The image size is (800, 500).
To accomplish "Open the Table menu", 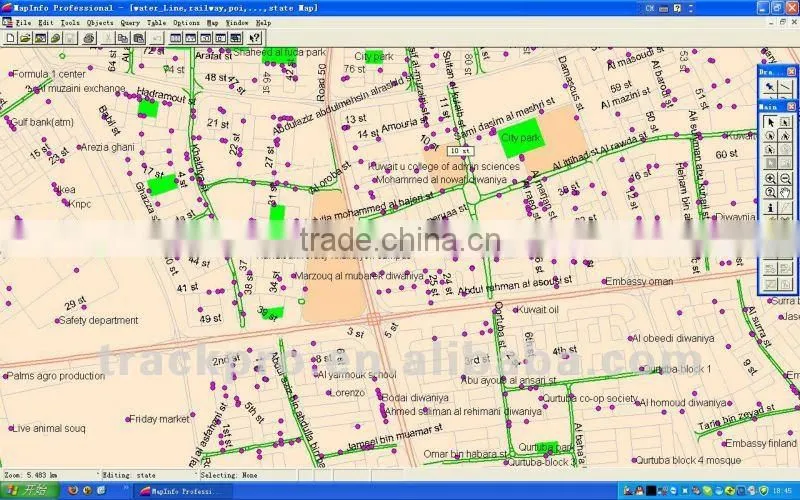I will click(157, 23).
